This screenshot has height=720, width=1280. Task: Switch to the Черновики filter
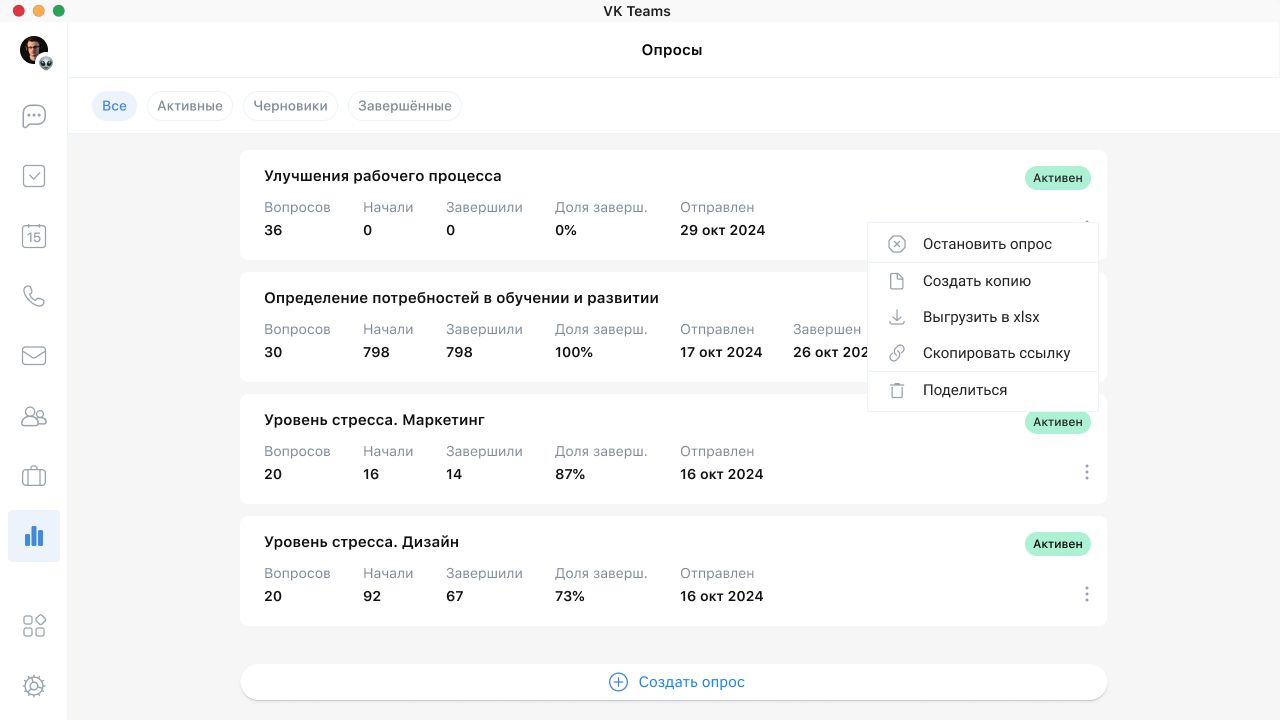tap(290, 106)
